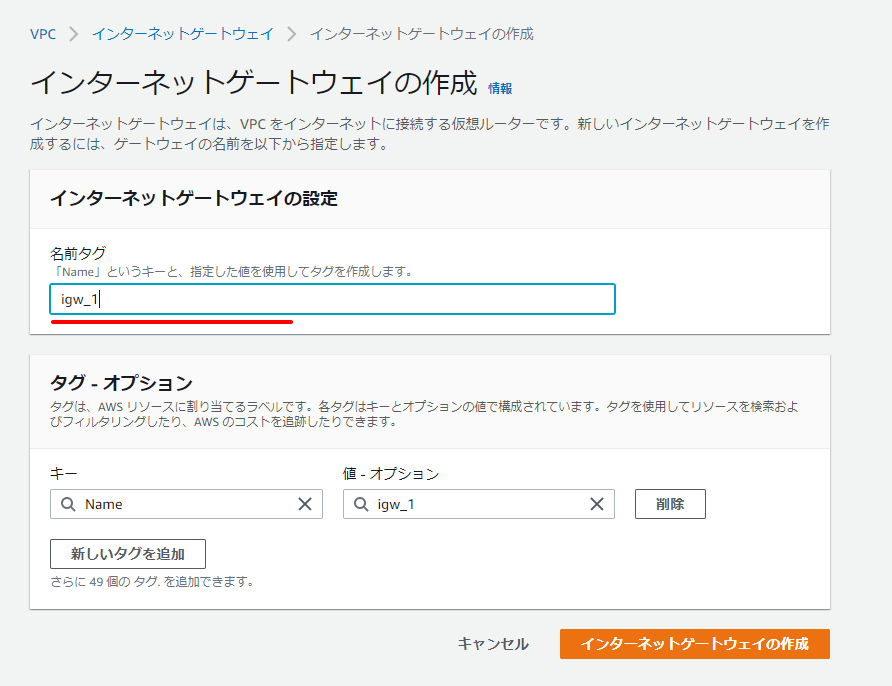This screenshot has width=892, height=686.
Task: Go to インターネットゲートウェイ breadcrumb link
Action: (x=183, y=34)
